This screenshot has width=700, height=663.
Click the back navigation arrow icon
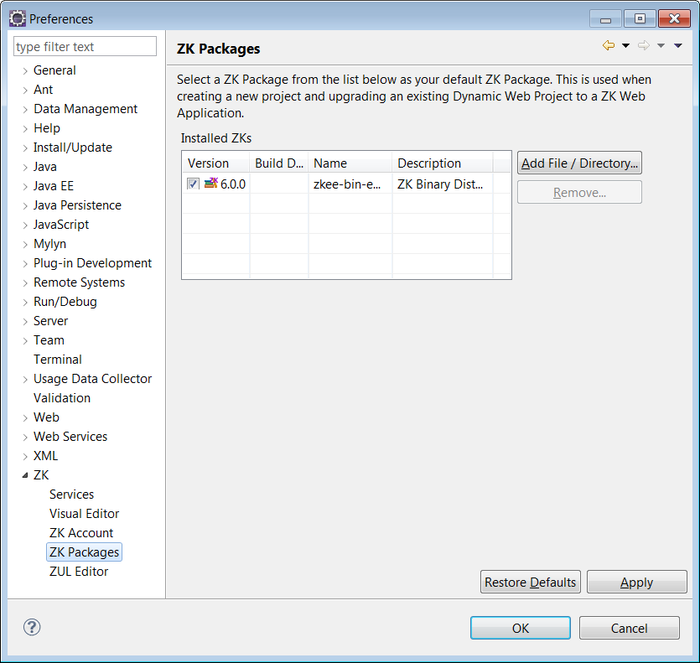[608, 45]
